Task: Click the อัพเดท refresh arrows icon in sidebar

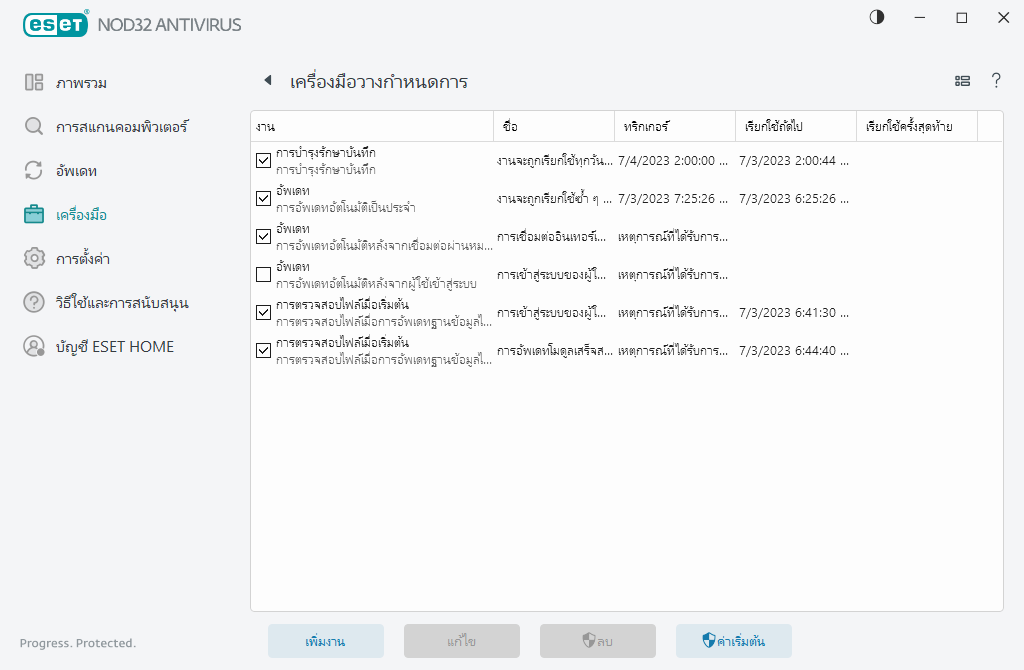Action: 34,171
